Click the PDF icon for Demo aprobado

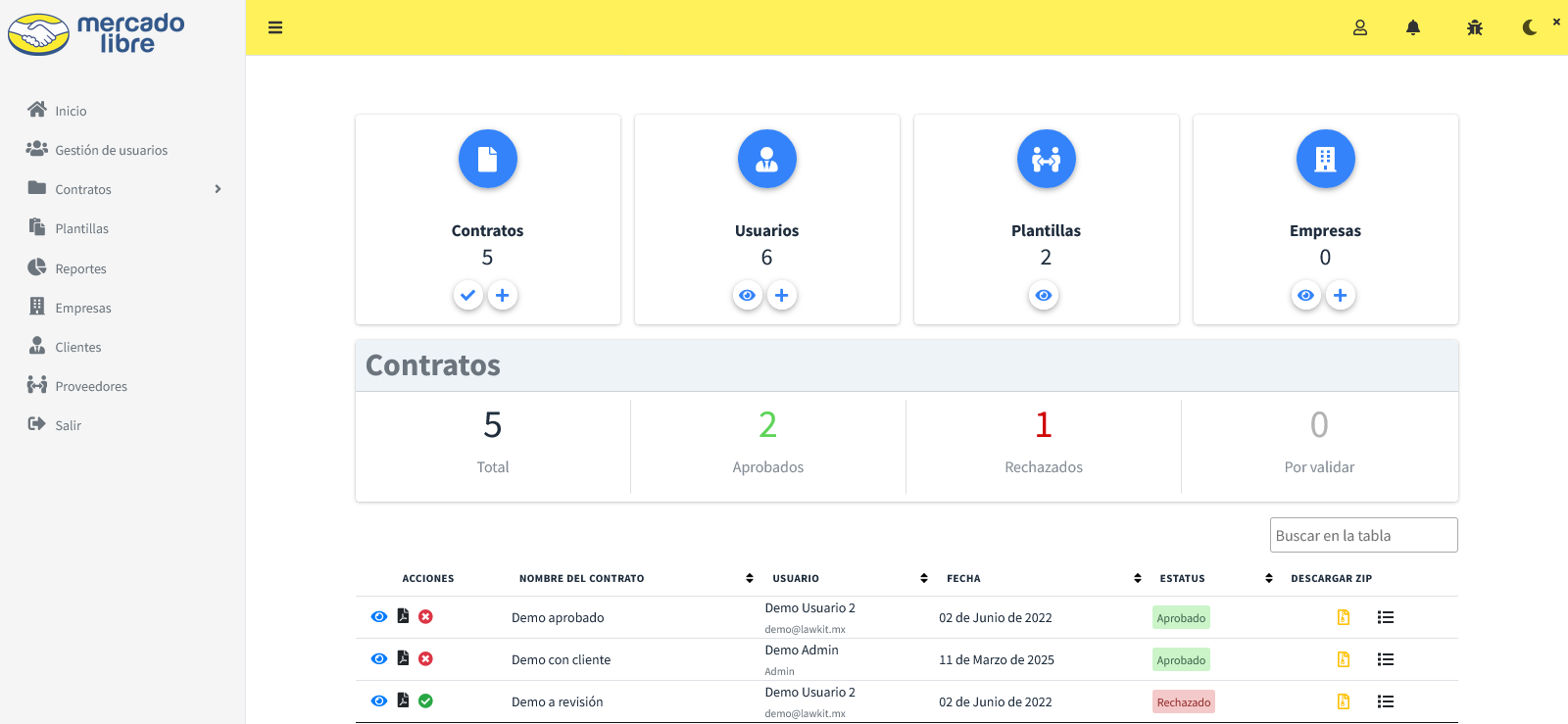click(403, 616)
